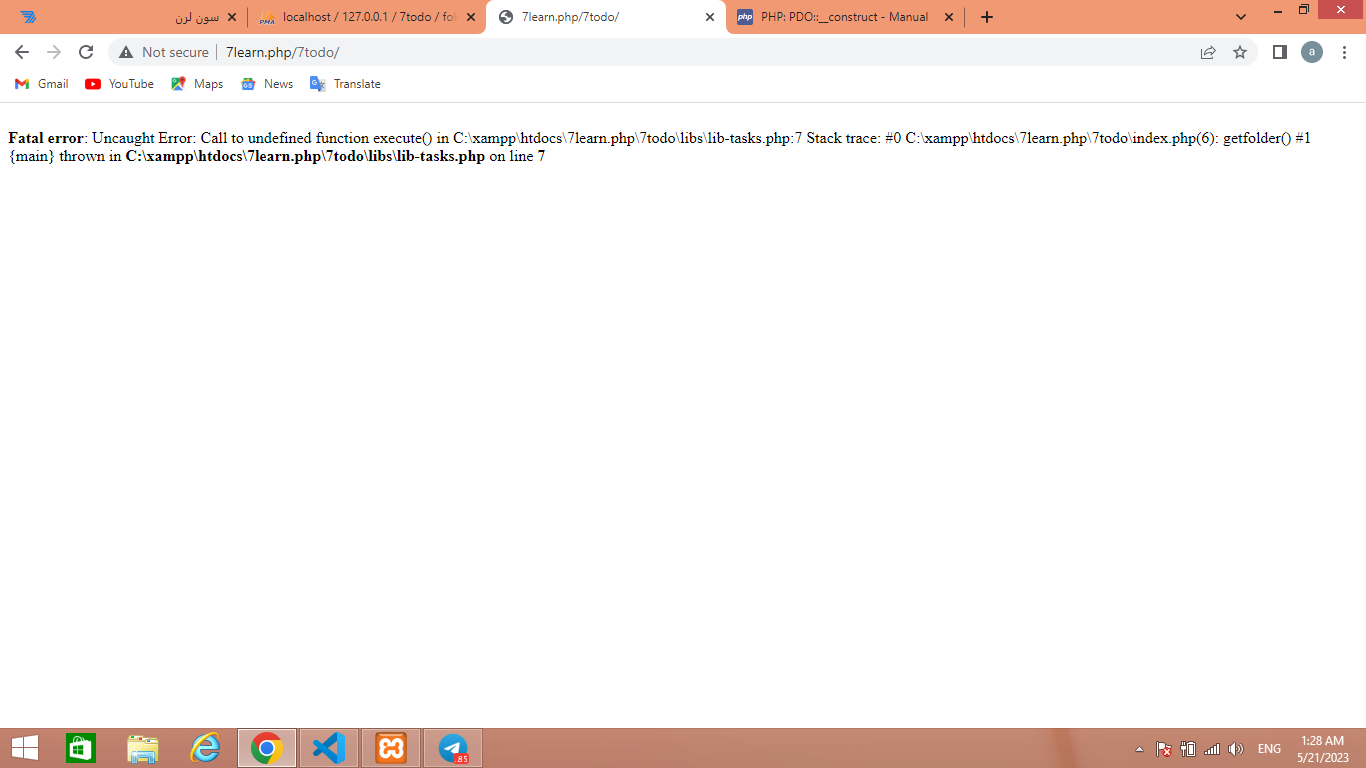Expand the tab search dropdown
This screenshot has width=1366, height=768.
pos(1241,17)
